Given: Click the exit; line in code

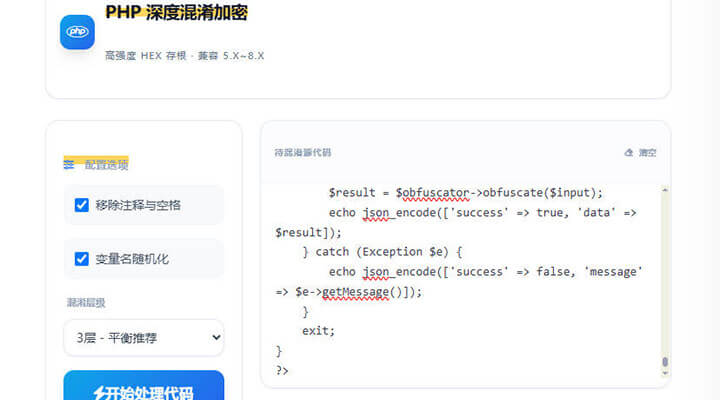Looking at the screenshot, I should 318,331.
